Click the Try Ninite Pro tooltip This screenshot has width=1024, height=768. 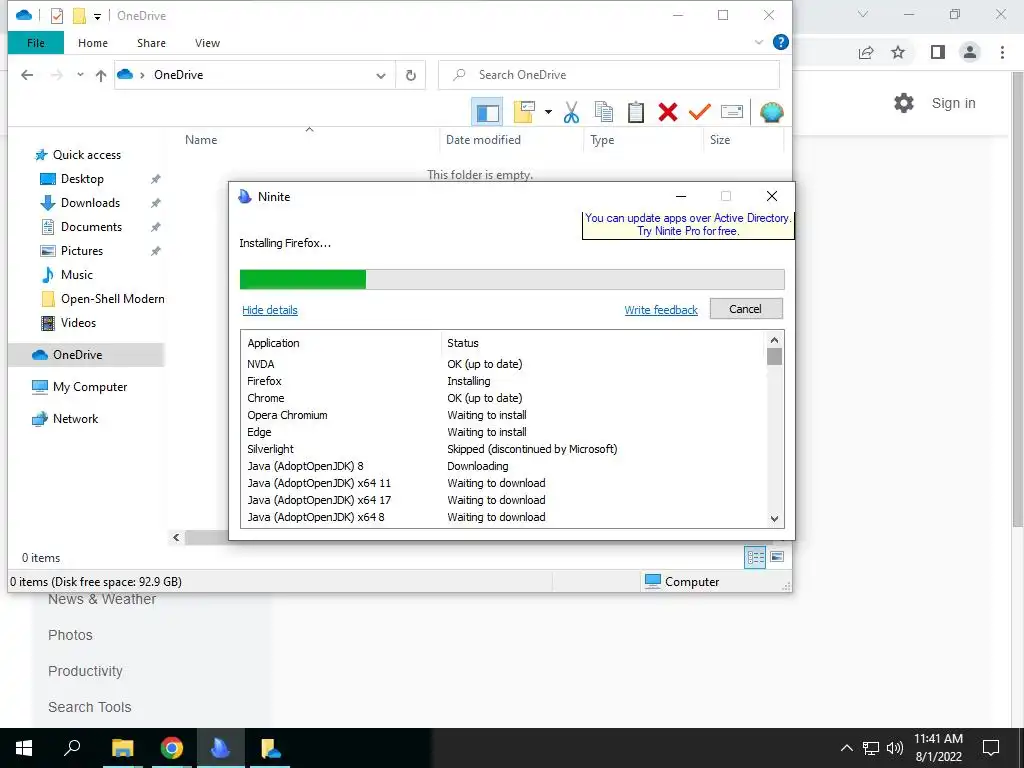tap(688, 225)
